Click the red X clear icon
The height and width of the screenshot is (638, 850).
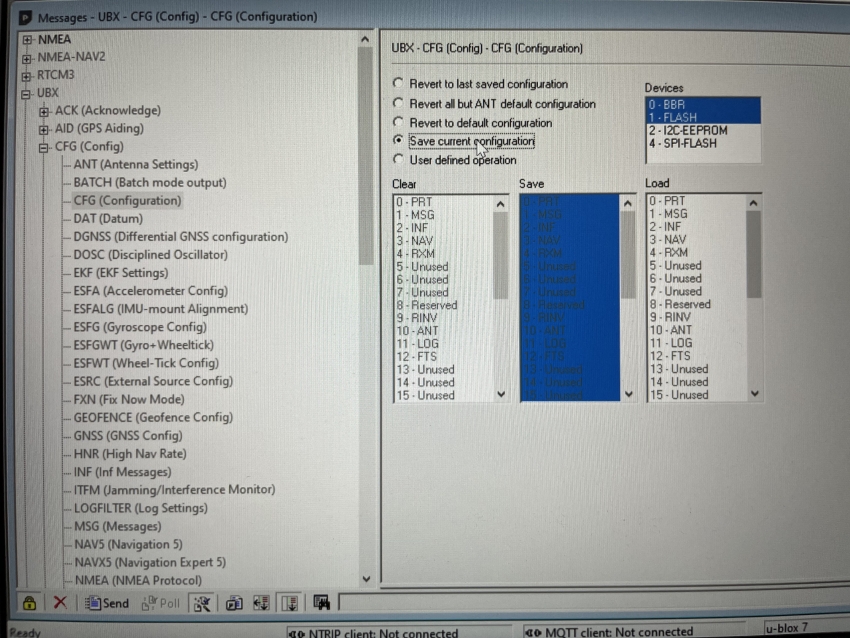coord(60,602)
